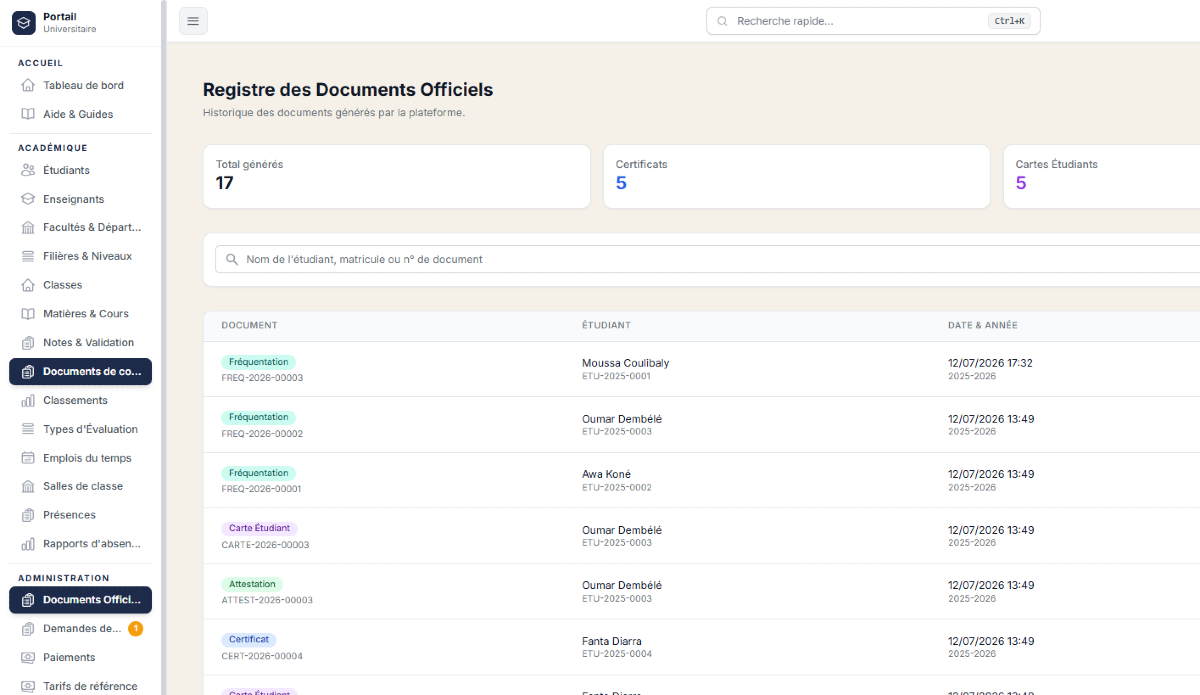1200x695 pixels.
Task: Open Aide & Guides menu item
Action: click(x=80, y=114)
